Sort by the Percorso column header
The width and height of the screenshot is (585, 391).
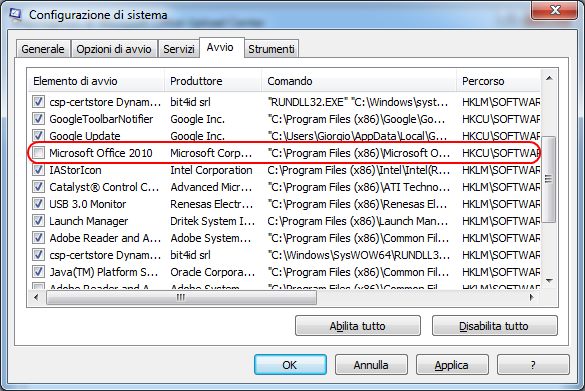(498, 81)
